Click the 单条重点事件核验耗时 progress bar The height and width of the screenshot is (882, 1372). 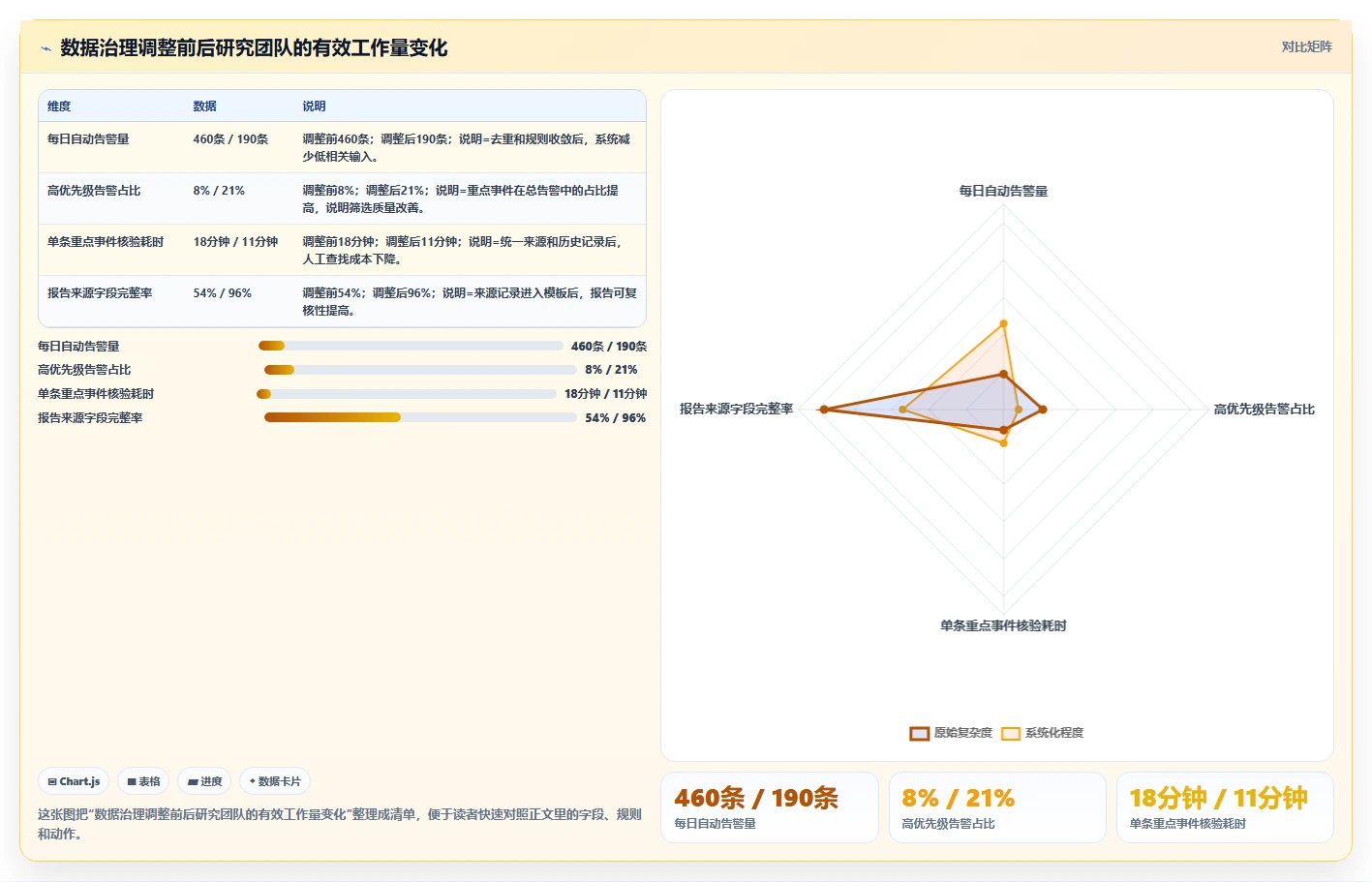(407, 394)
